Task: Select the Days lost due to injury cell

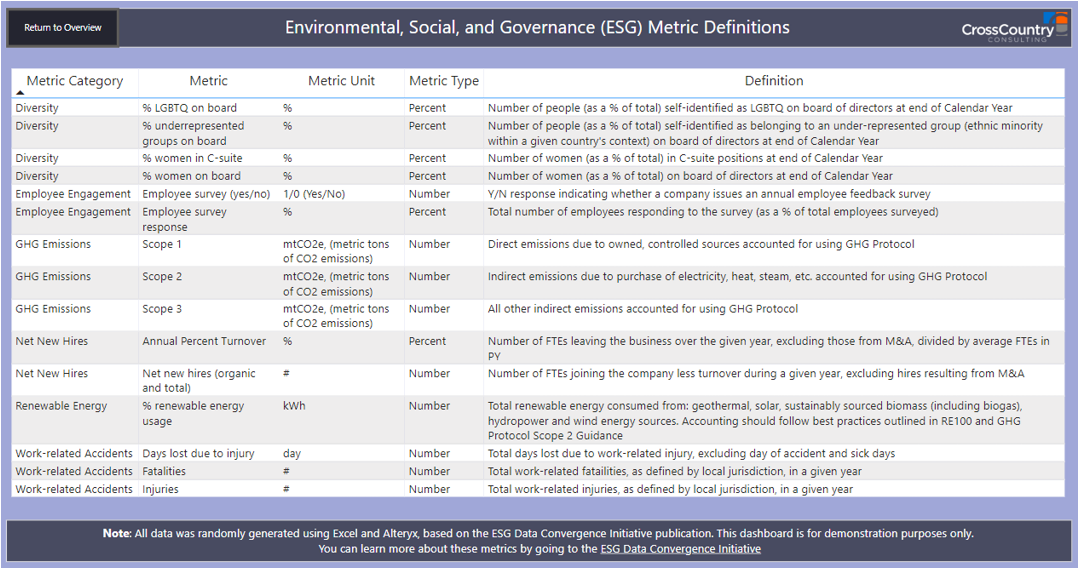Action: (198, 453)
